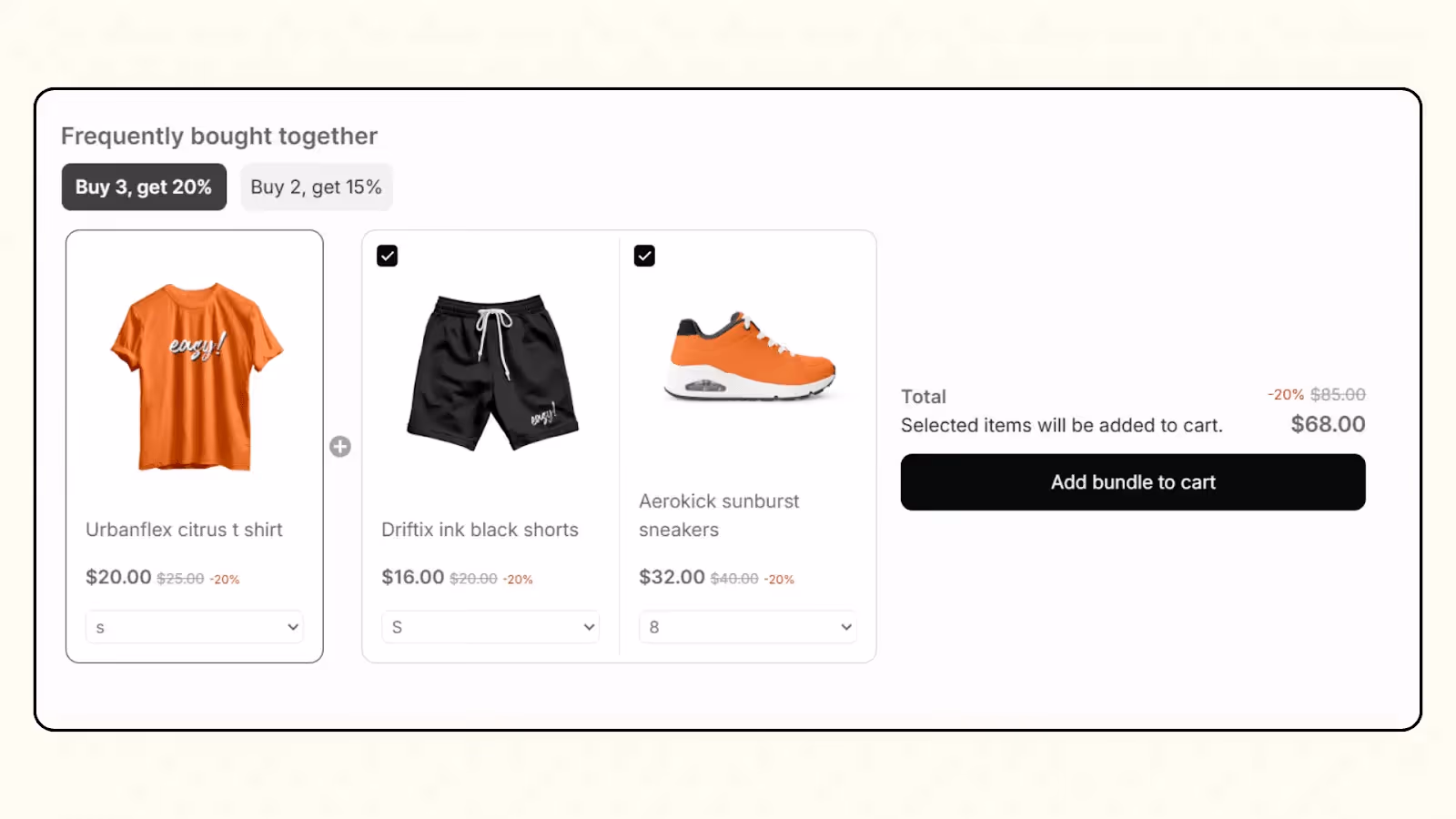Click the Add bundle to cart button
The width and height of the screenshot is (1456, 819).
click(1132, 481)
